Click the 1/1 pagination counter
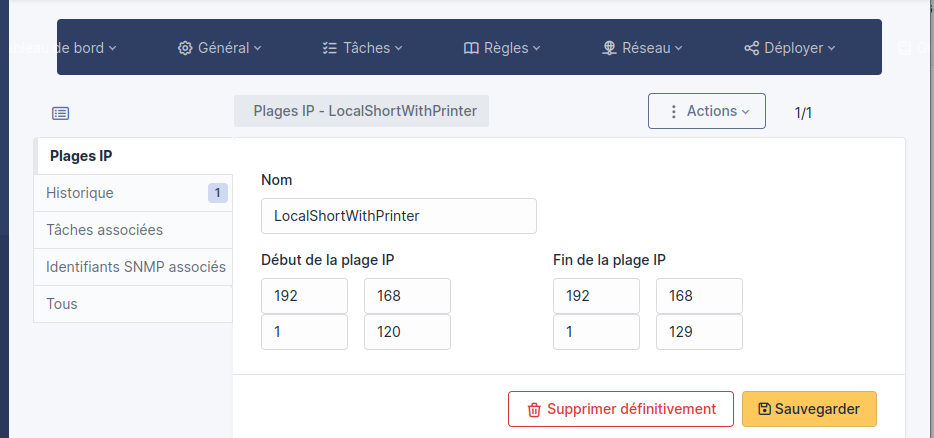Screen dimensions: 934x438 pyautogui.click(x=803, y=113)
